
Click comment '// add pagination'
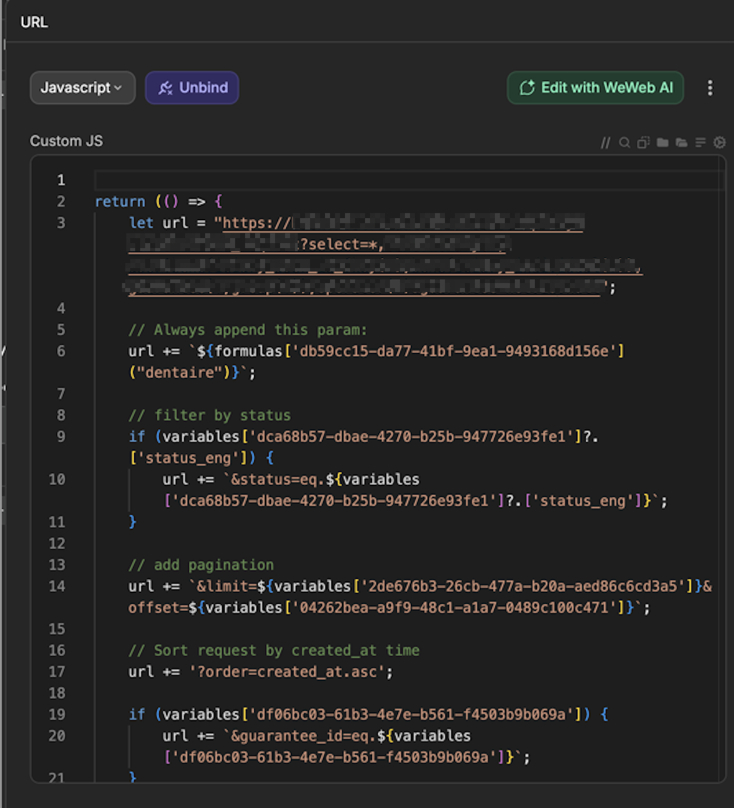(201, 565)
